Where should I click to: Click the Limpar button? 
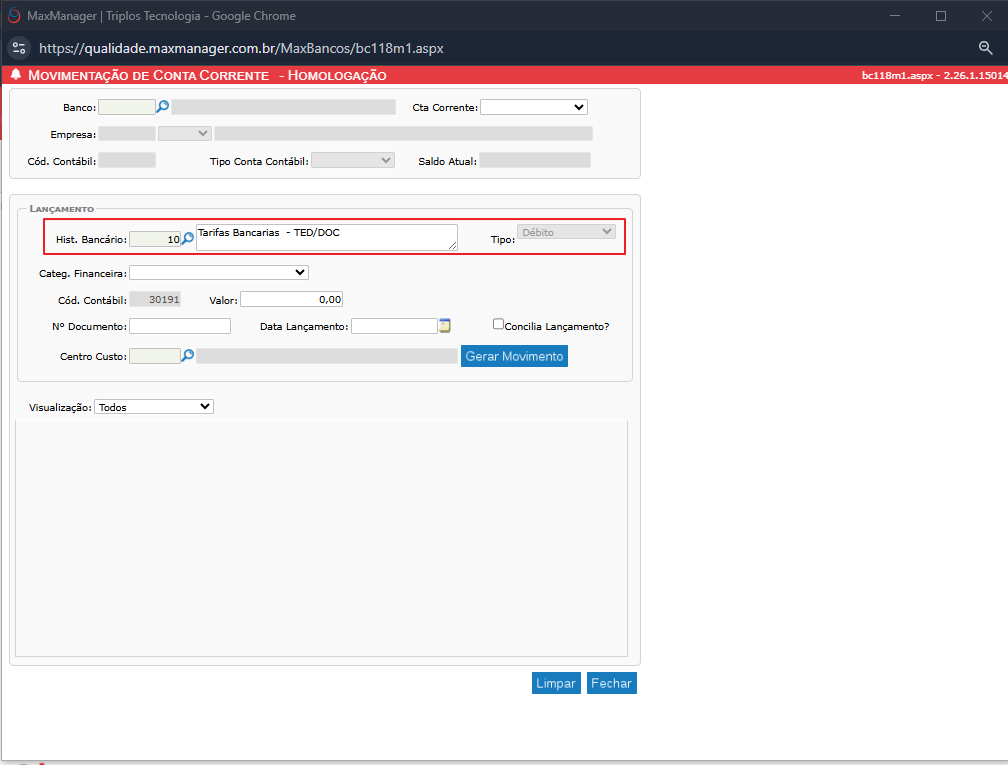pyautogui.click(x=556, y=683)
